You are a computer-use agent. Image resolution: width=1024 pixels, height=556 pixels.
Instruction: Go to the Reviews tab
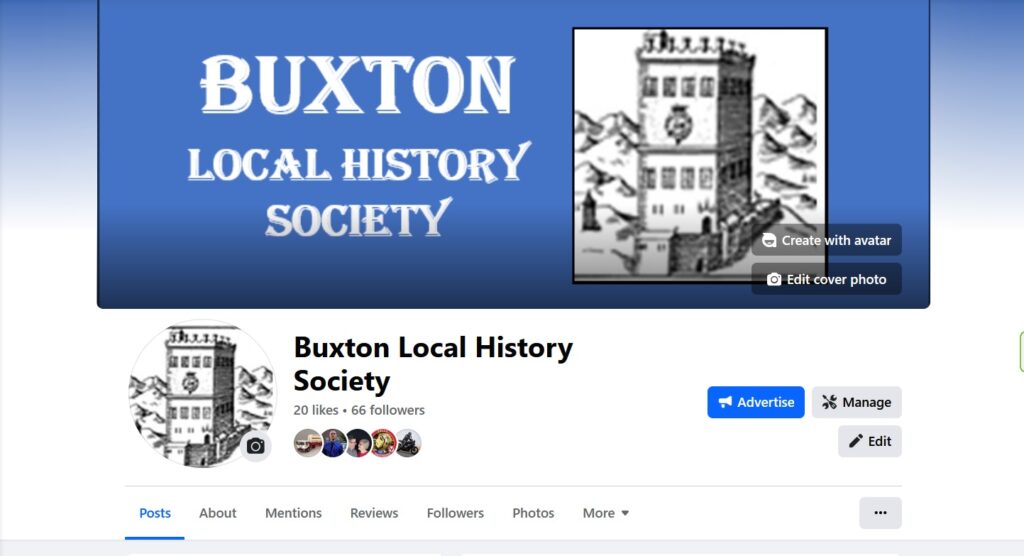[374, 513]
